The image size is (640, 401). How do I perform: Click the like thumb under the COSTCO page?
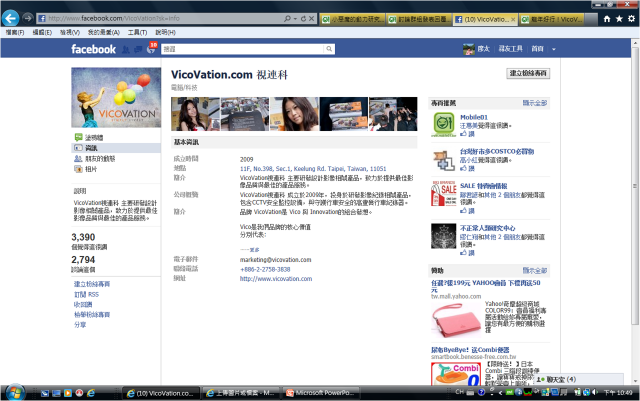(464, 168)
